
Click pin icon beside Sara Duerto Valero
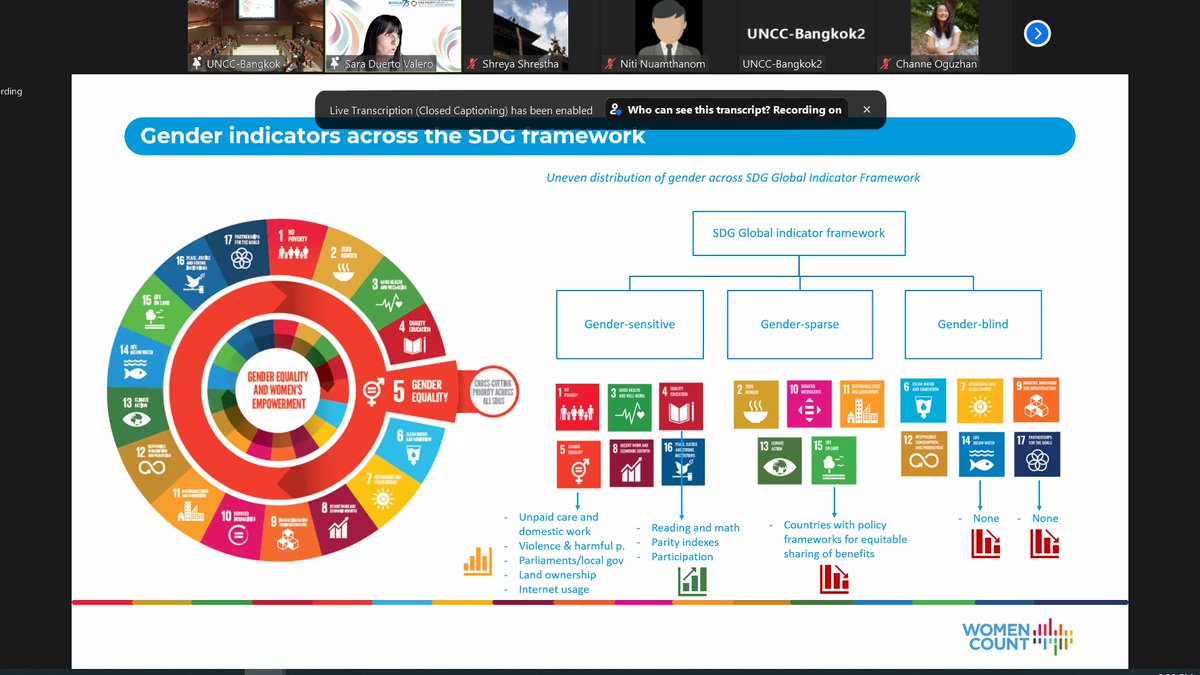[x=335, y=64]
